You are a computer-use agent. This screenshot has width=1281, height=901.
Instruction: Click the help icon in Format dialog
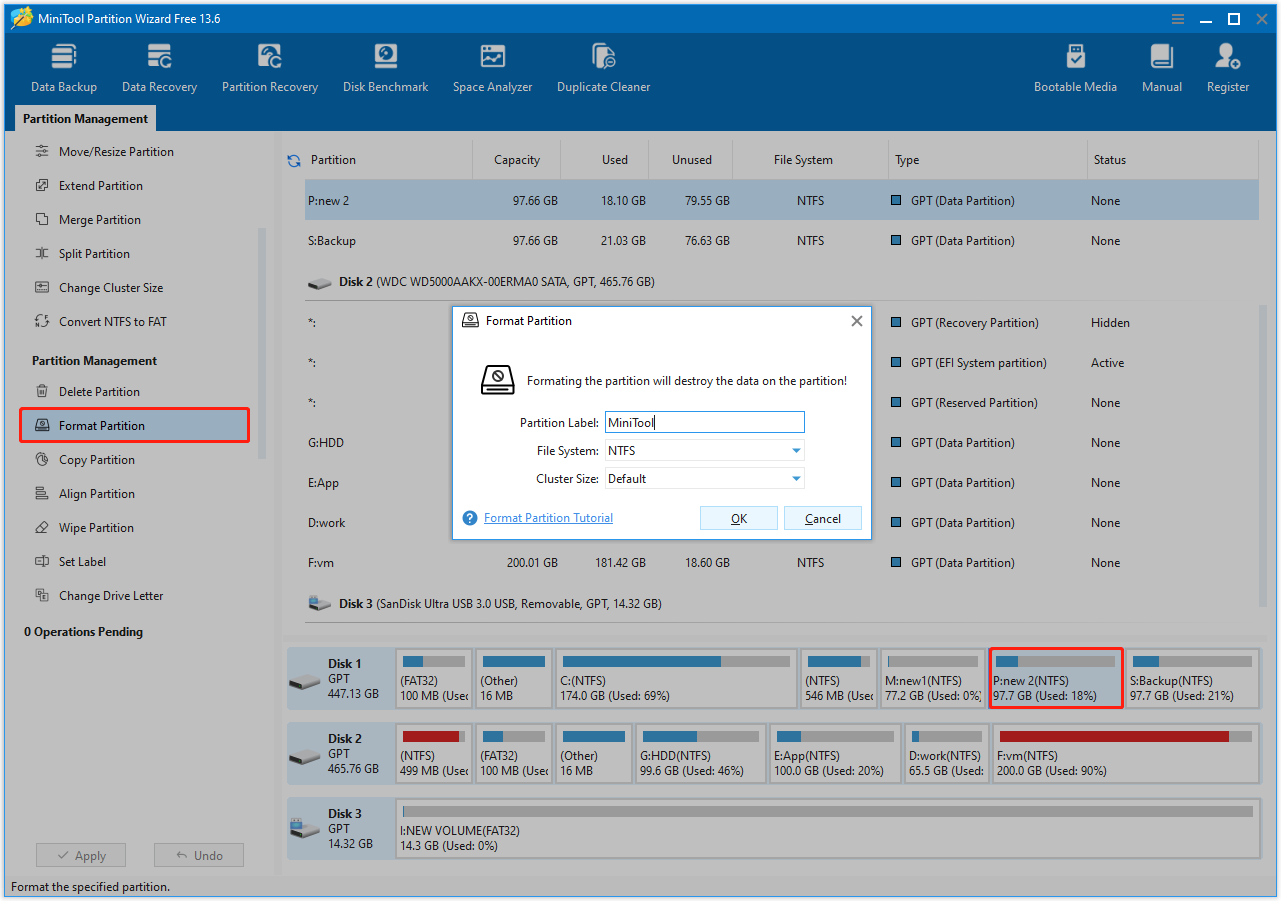[470, 518]
